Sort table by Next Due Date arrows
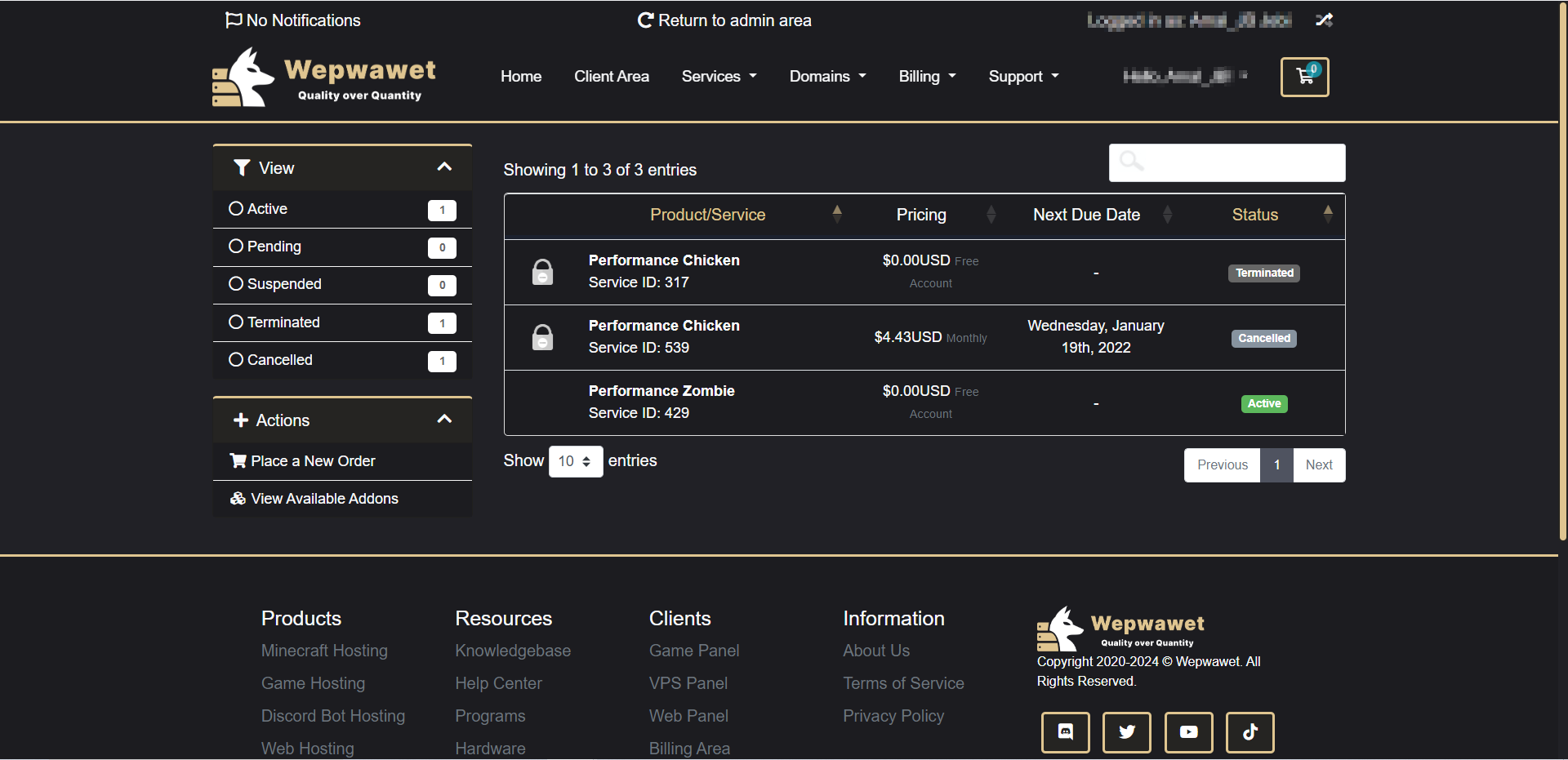Image resolution: width=1568 pixels, height=760 pixels. [x=1167, y=214]
